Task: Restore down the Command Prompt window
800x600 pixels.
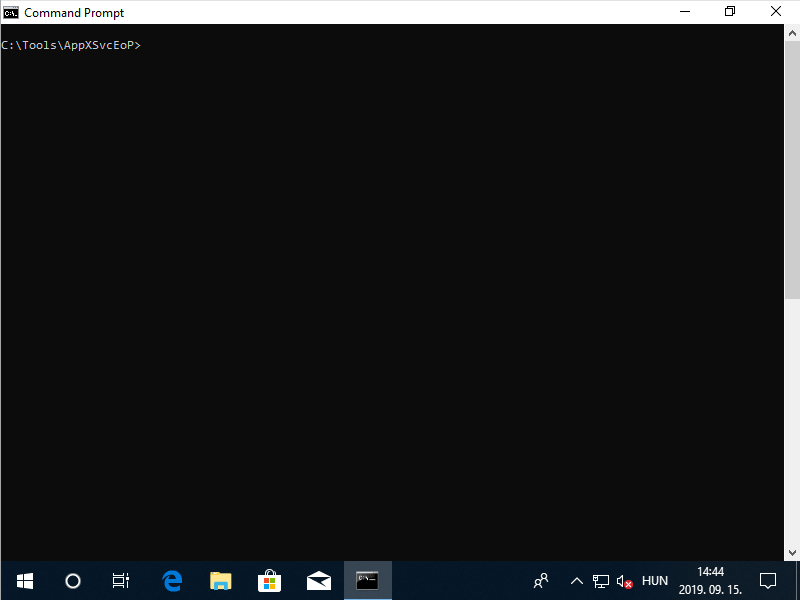Action: pyautogui.click(x=730, y=12)
